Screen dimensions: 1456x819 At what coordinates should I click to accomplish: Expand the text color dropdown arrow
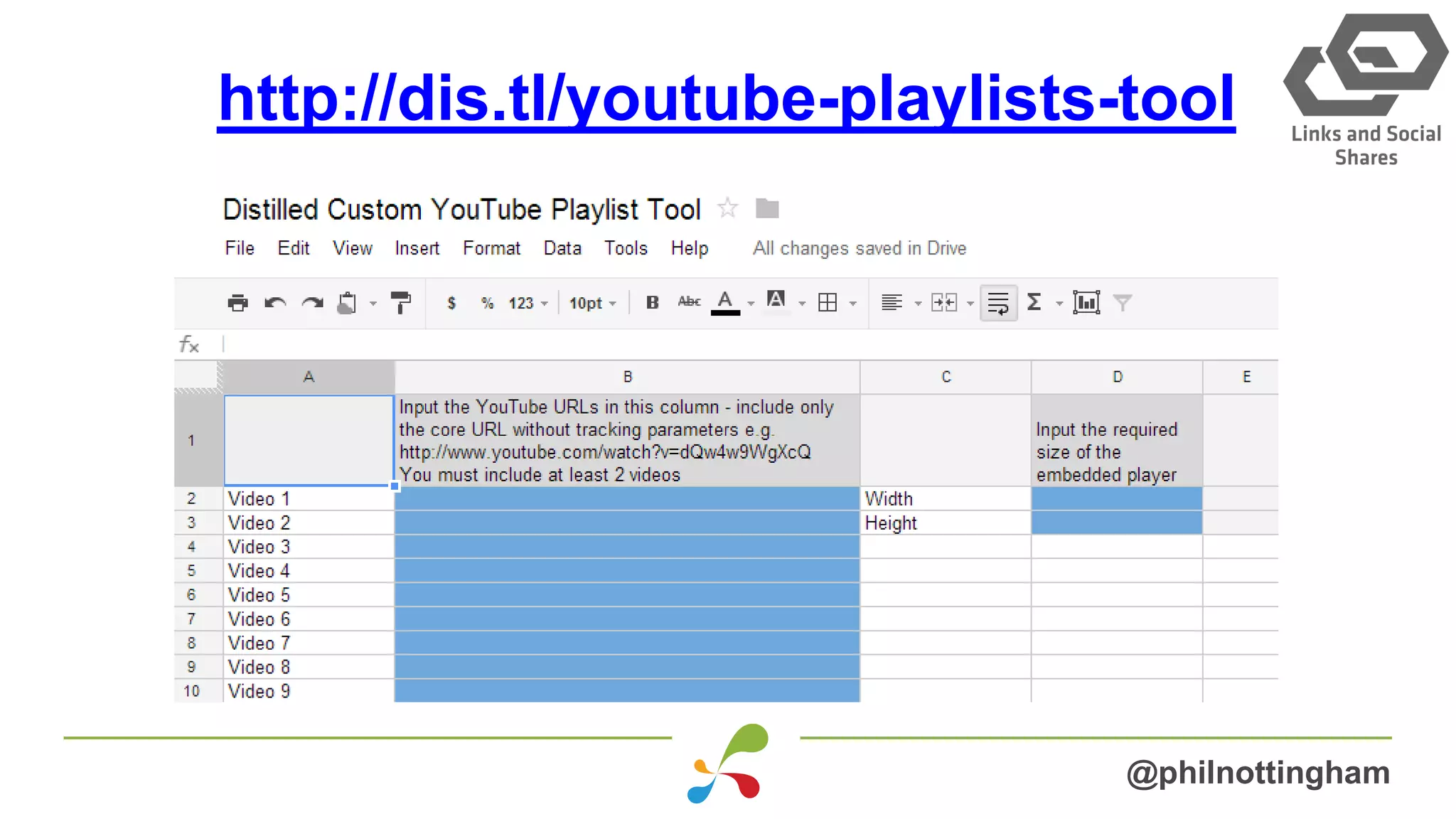pyautogui.click(x=751, y=304)
